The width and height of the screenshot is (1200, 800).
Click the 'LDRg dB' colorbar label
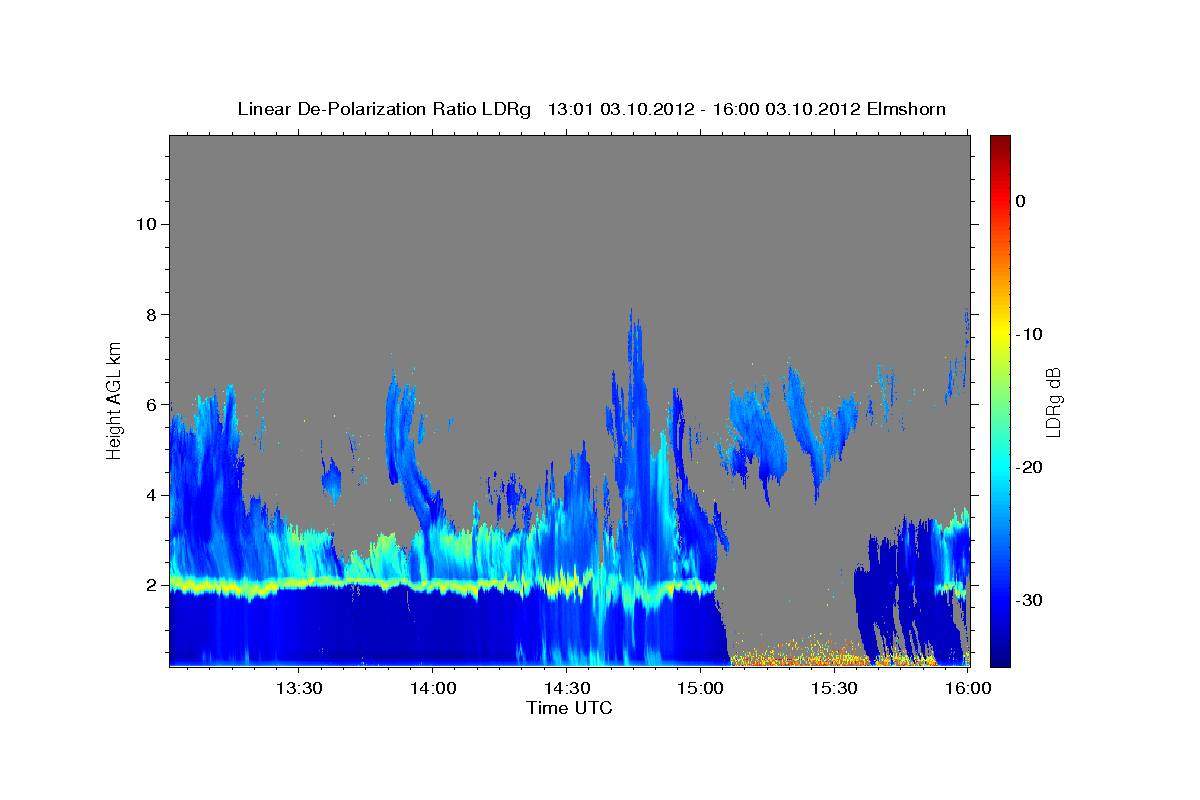tap(1052, 401)
